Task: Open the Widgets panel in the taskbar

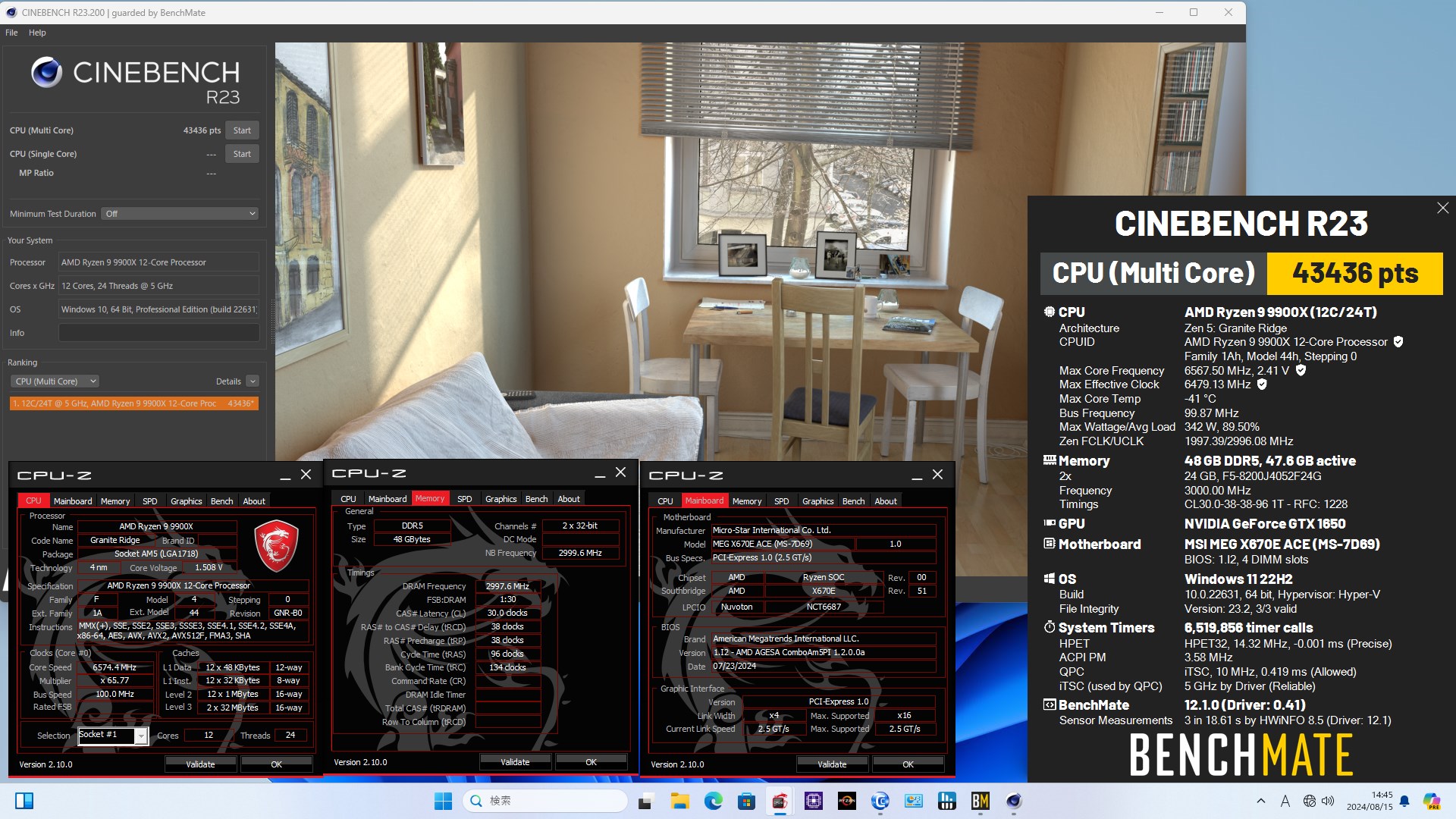Action: pyautogui.click(x=24, y=801)
